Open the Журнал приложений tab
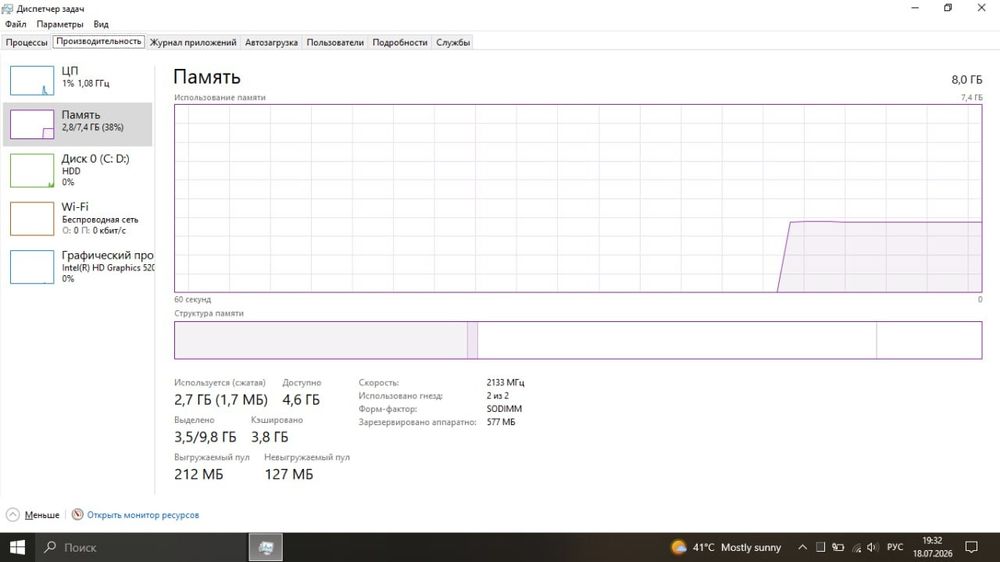Image resolution: width=1000 pixels, height=562 pixels. [x=193, y=42]
